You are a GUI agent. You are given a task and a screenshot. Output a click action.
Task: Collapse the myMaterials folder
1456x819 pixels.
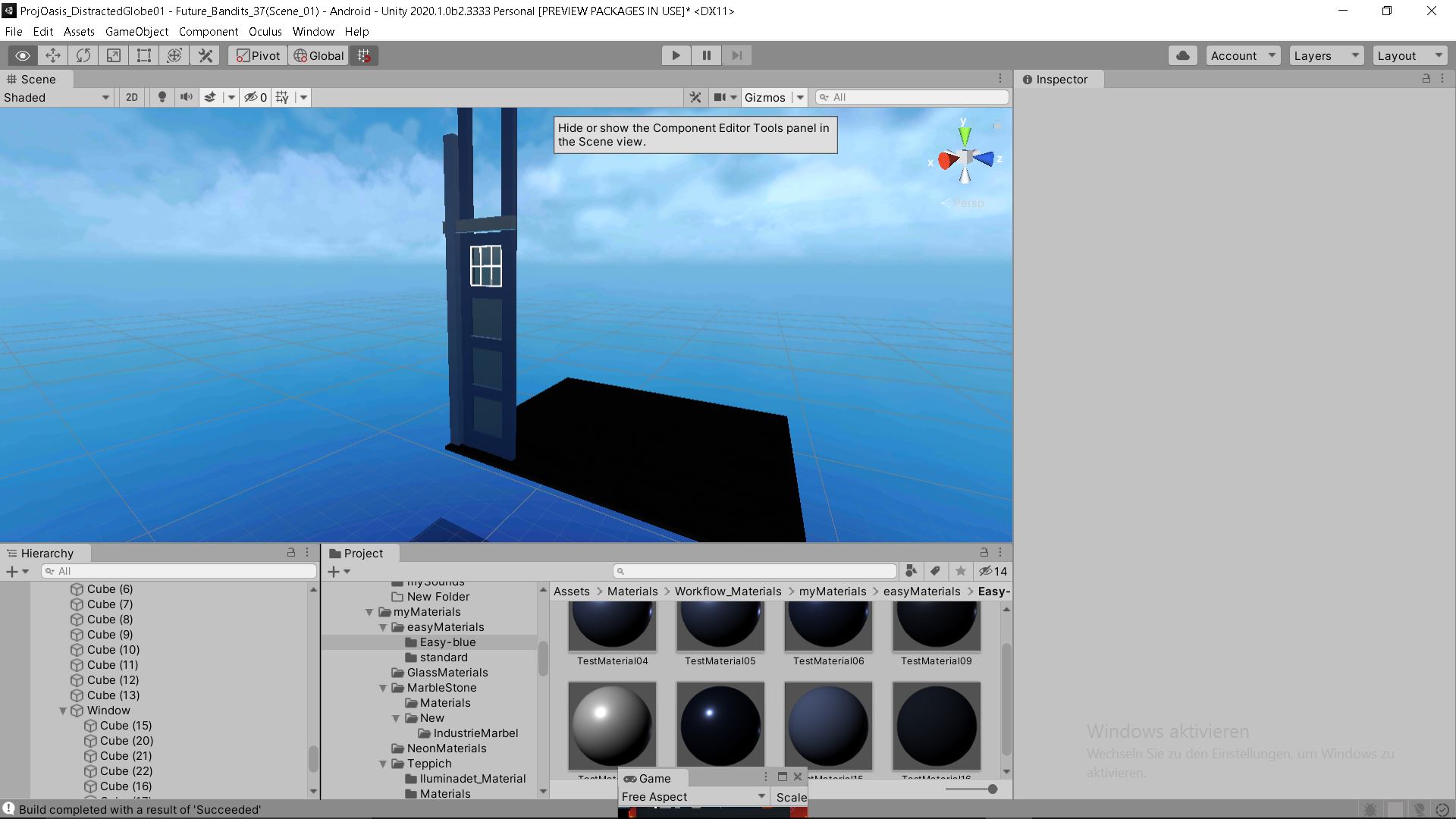(369, 612)
